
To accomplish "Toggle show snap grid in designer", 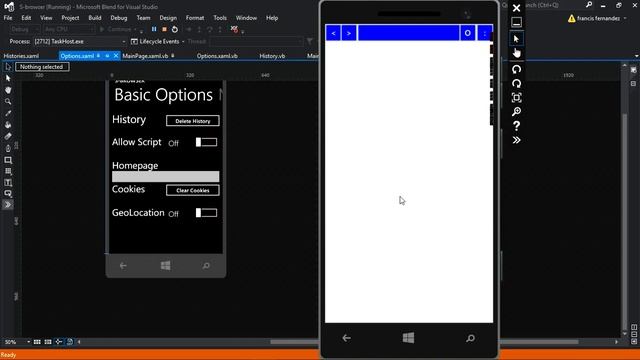I will tap(37, 342).
